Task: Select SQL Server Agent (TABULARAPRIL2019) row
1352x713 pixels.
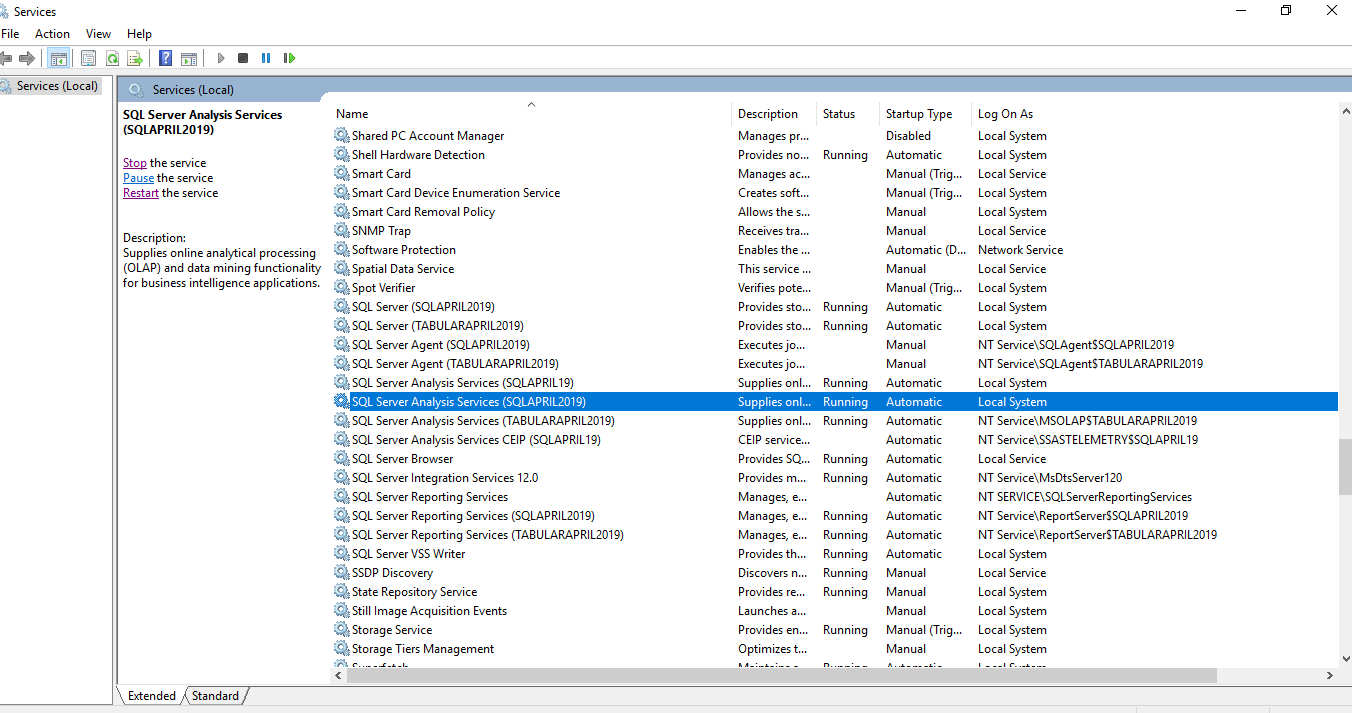Action: (x=835, y=364)
